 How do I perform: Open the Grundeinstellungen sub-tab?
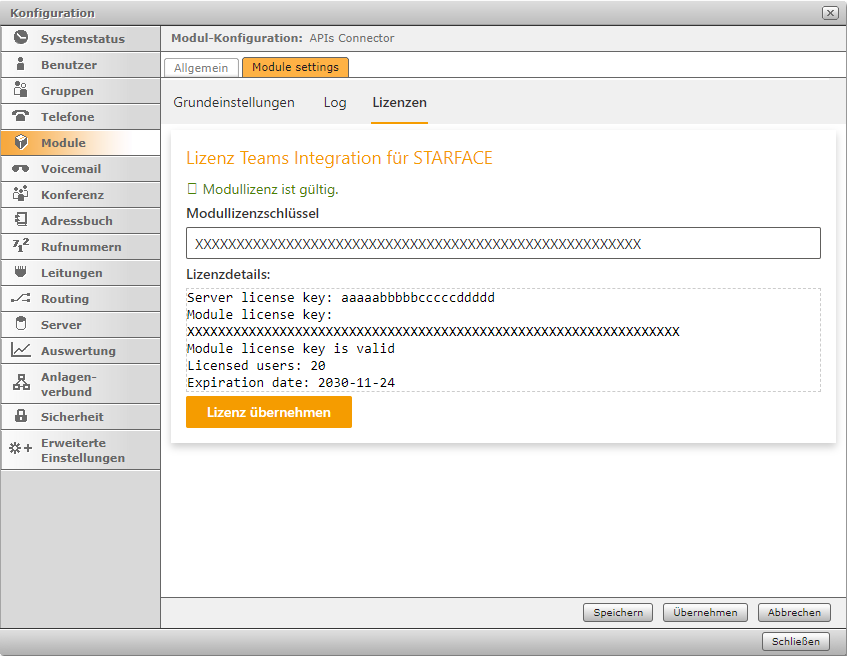pos(234,102)
